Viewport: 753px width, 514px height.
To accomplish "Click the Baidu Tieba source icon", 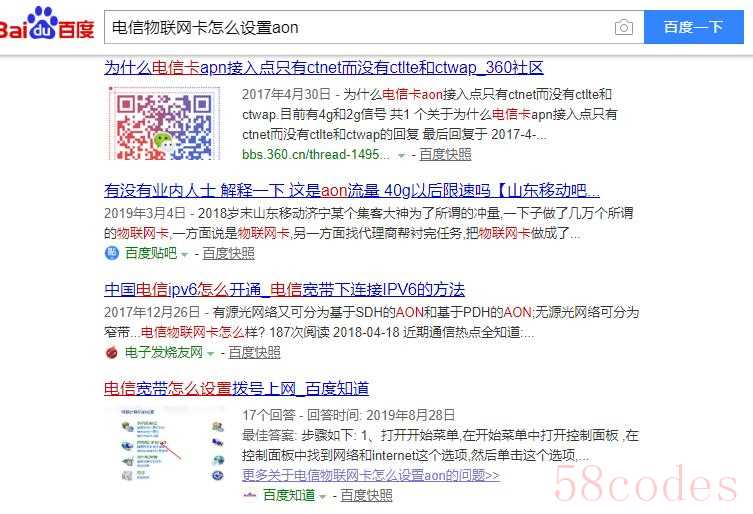I will coord(111,253).
